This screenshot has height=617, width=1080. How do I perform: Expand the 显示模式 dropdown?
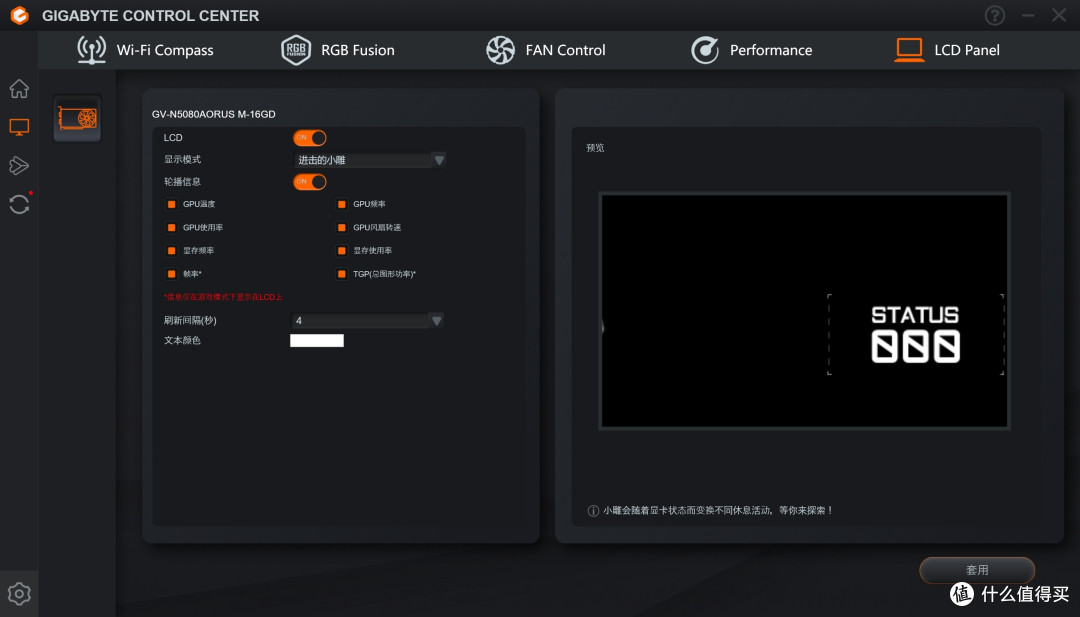[x=371, y=160]
